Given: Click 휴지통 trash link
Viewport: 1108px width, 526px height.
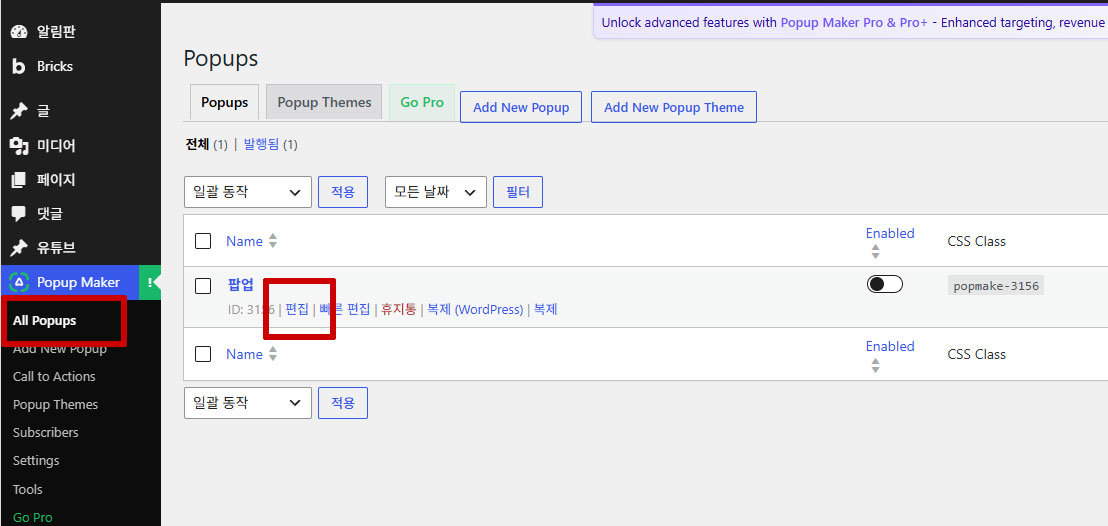Looking at the screenshot, I should [x=399, y=310].
